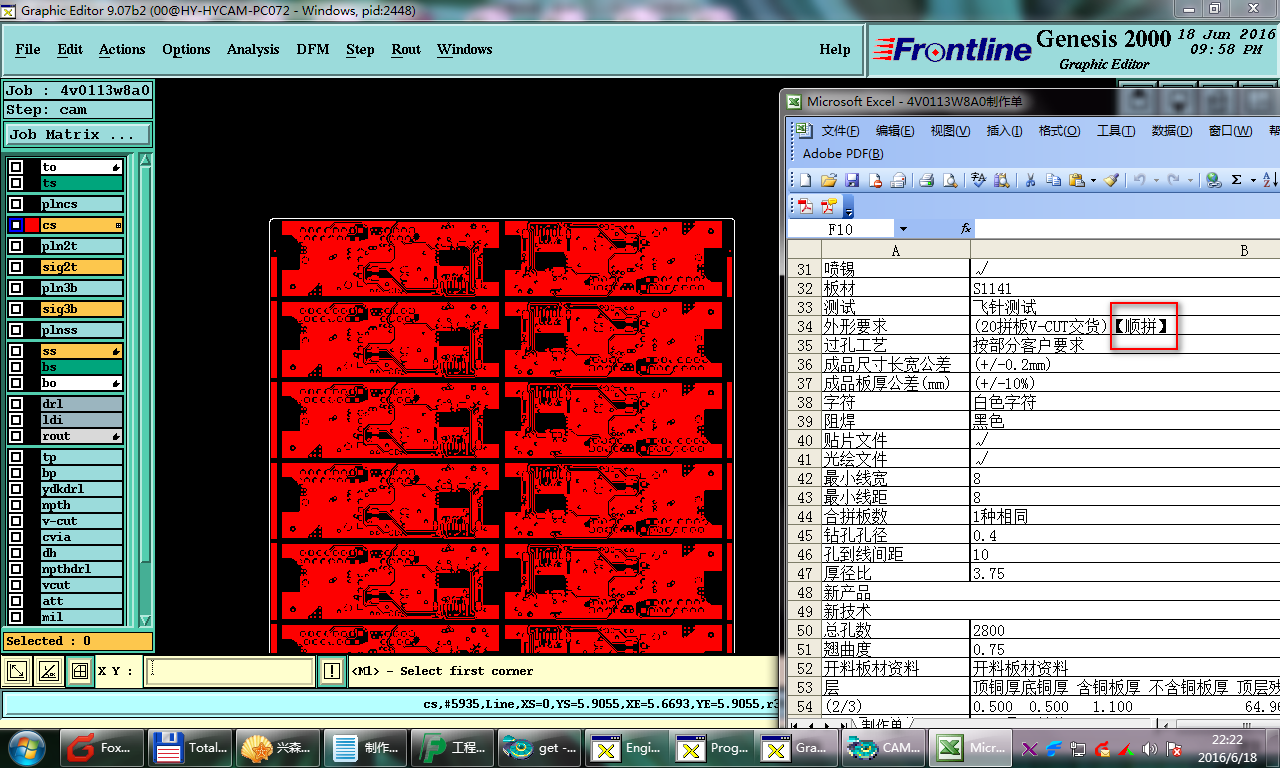Toggle display checkbox for layer 'plncs'
Viewport: 1280px width, 768px height.
click(x=16, y=204)
